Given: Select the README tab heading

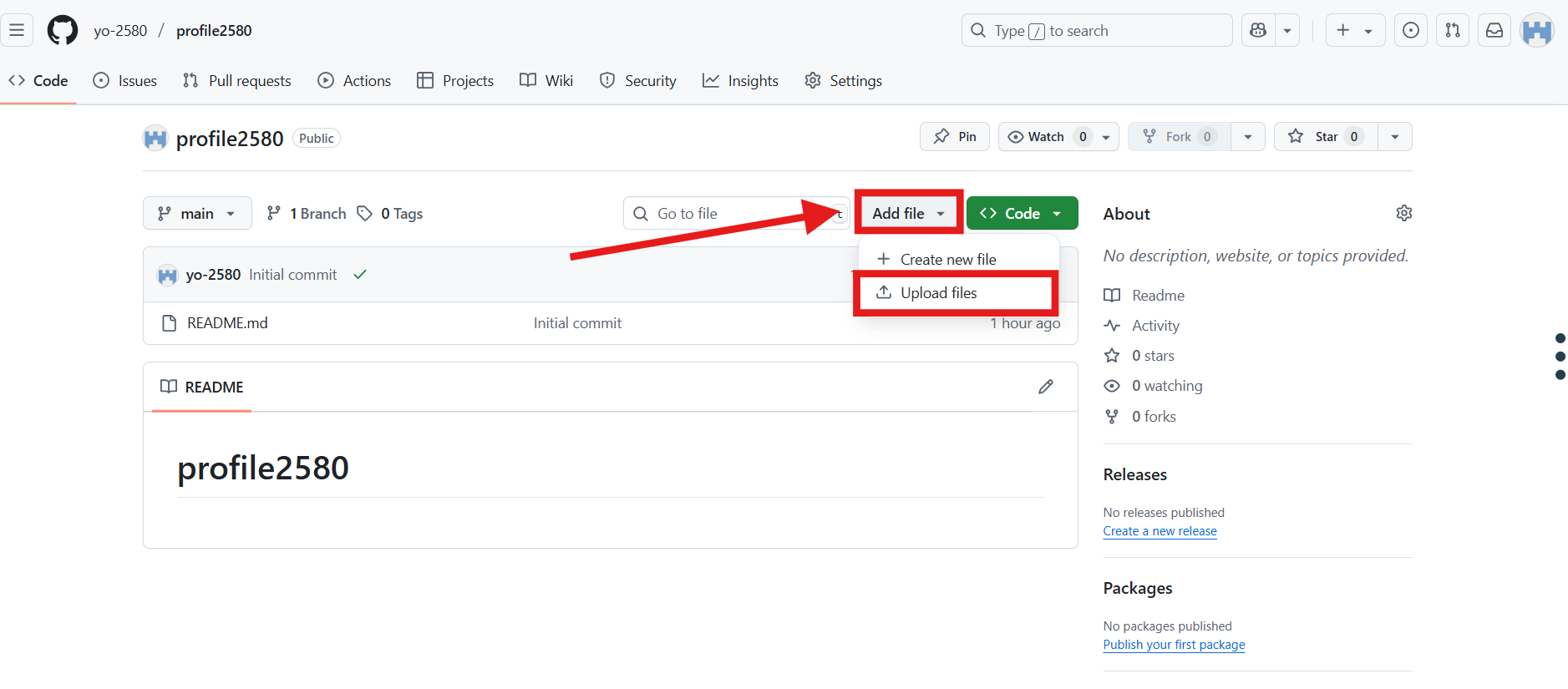Looking at the screenshot, I should 202,387.
